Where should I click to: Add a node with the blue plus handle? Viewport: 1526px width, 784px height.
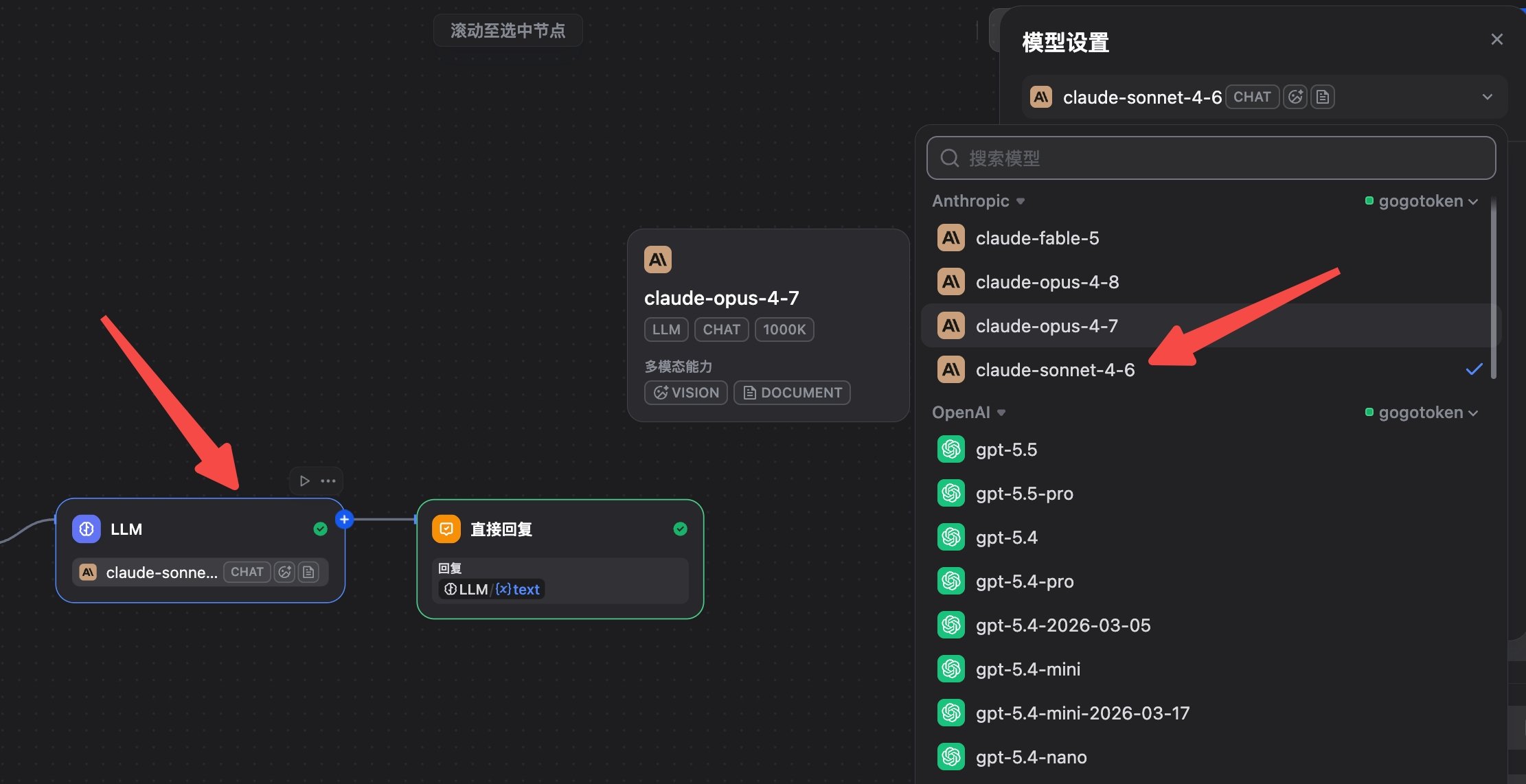[345, 520]
